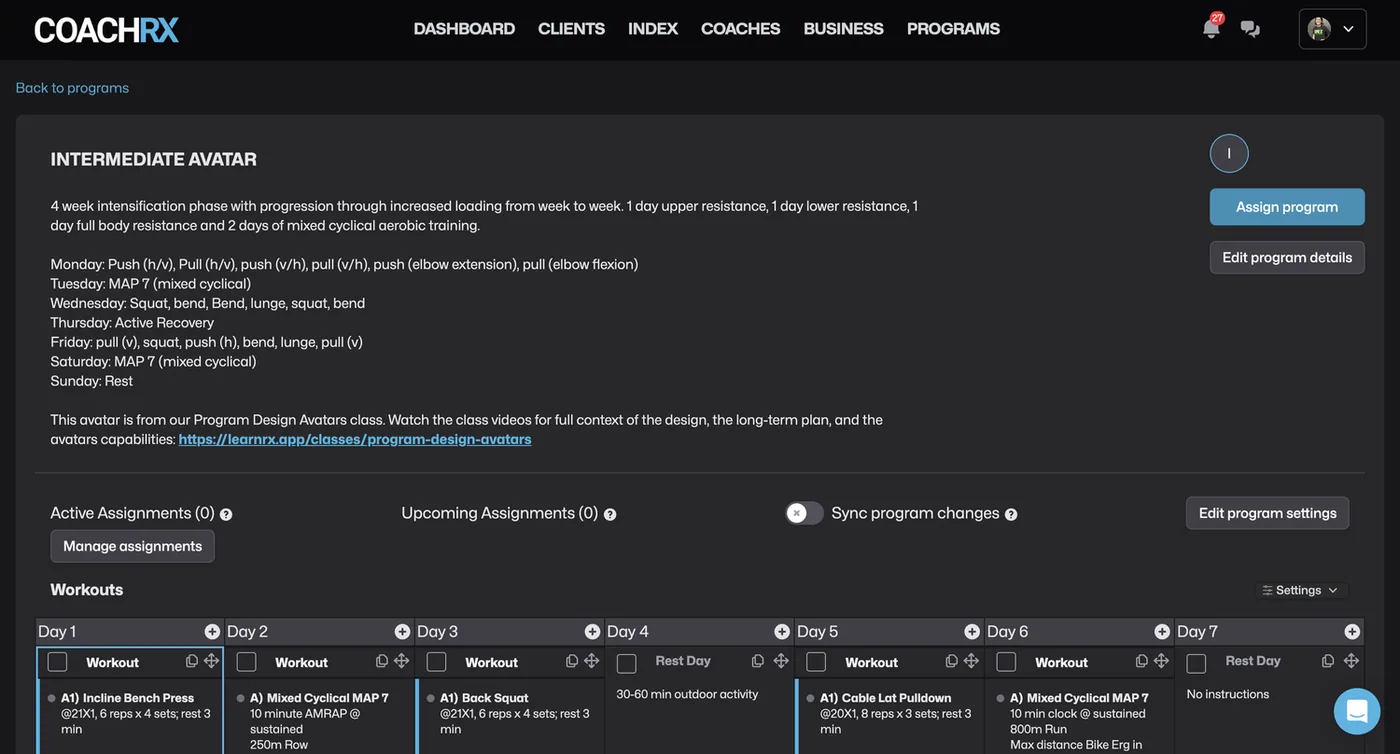Open the user profile dropdown

tap(1332, 29)
